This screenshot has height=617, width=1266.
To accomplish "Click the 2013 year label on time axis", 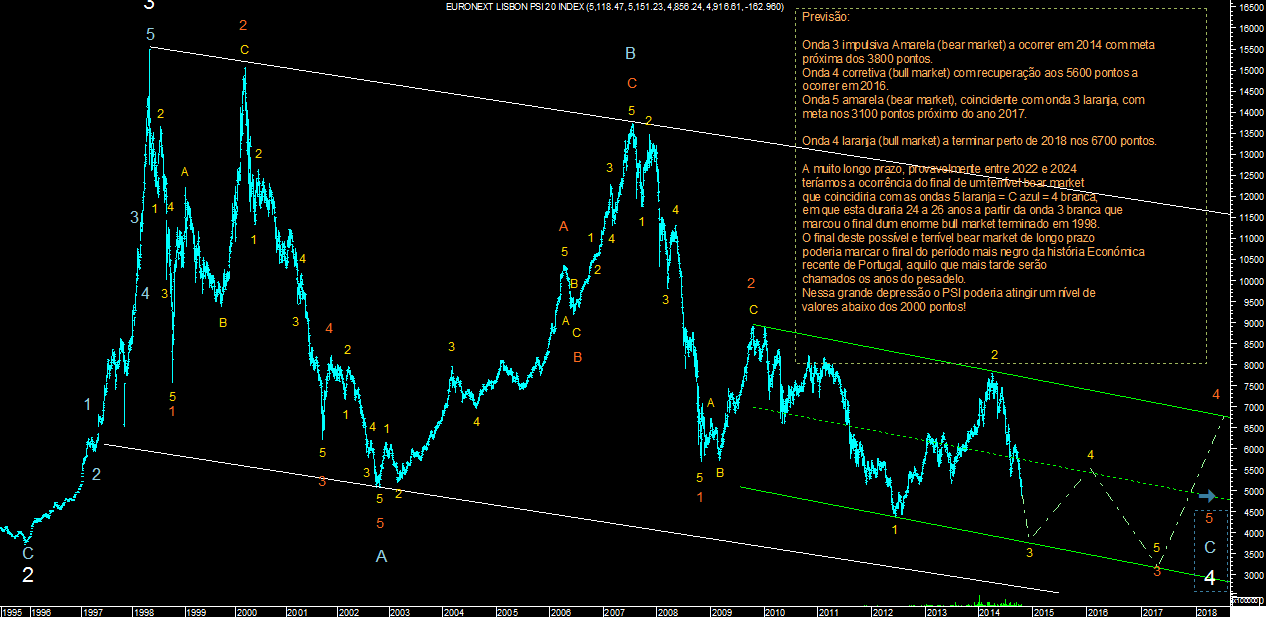I will [x=936, y=610].
